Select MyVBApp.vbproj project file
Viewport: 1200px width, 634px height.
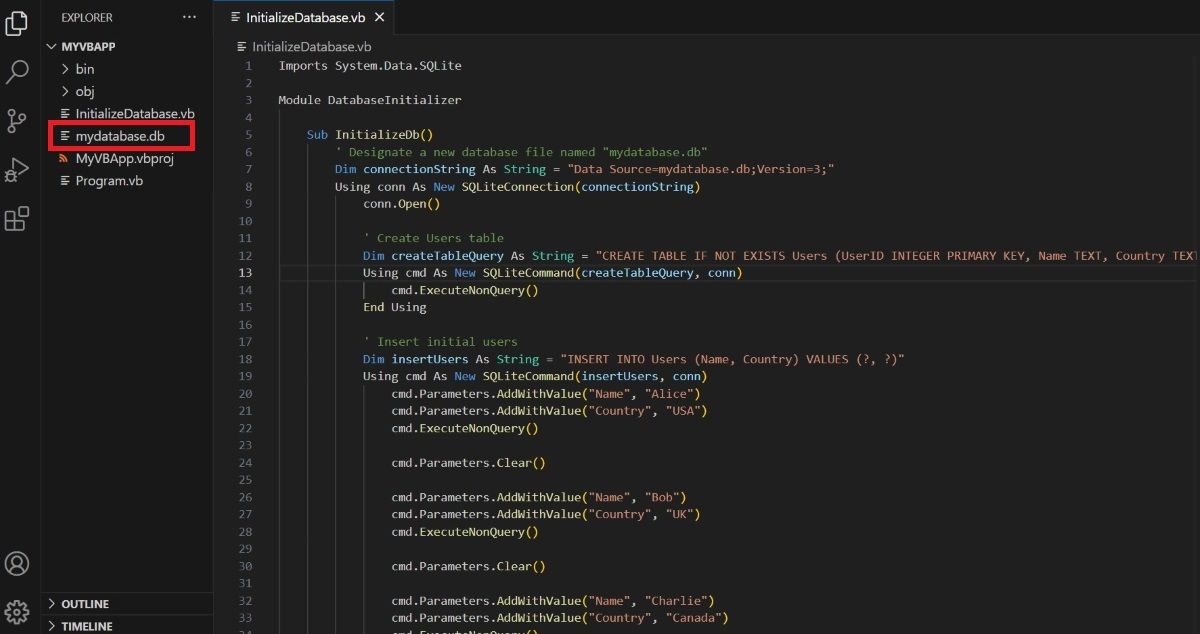[124, 157]
